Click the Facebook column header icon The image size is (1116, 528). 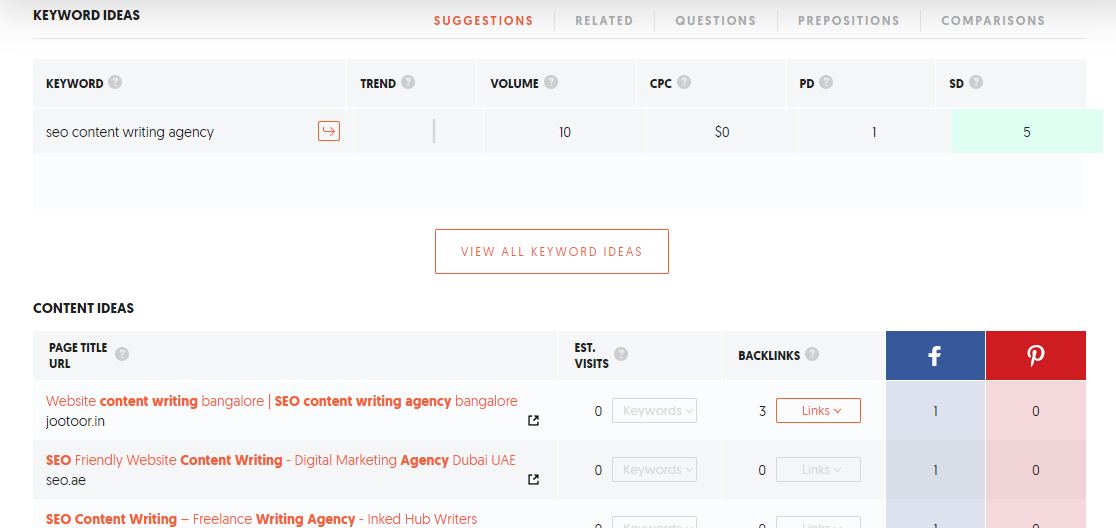pos(935,356)
